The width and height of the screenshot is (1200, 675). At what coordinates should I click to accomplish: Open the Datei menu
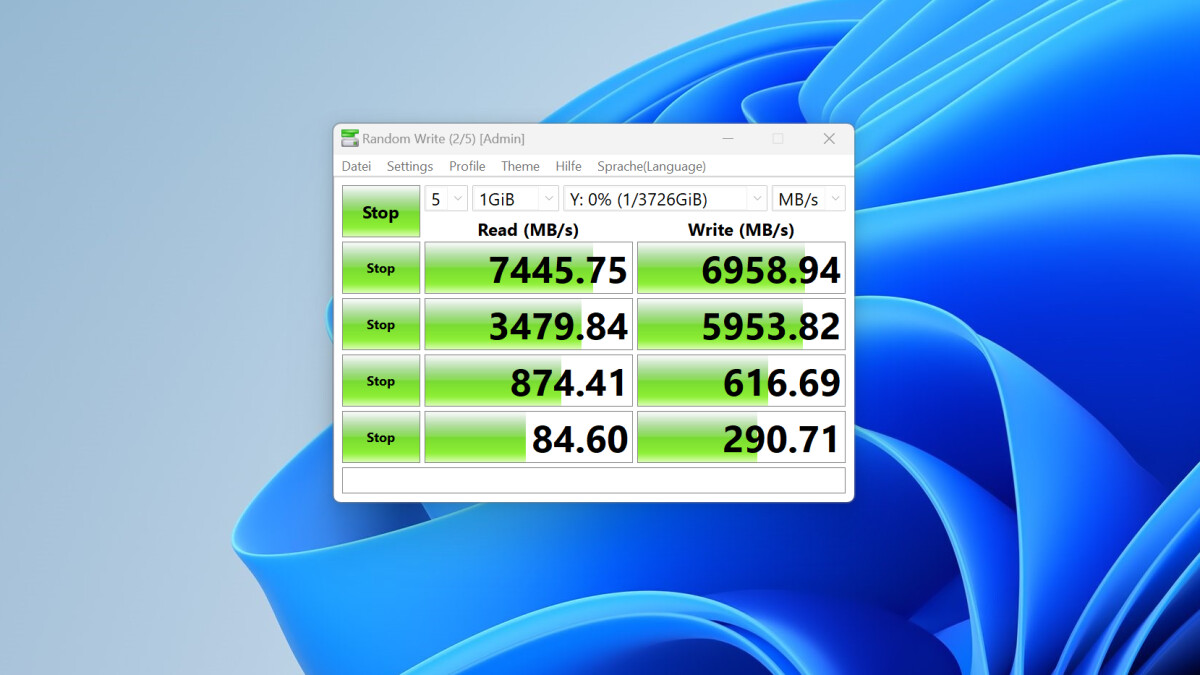tap(356, 166)
